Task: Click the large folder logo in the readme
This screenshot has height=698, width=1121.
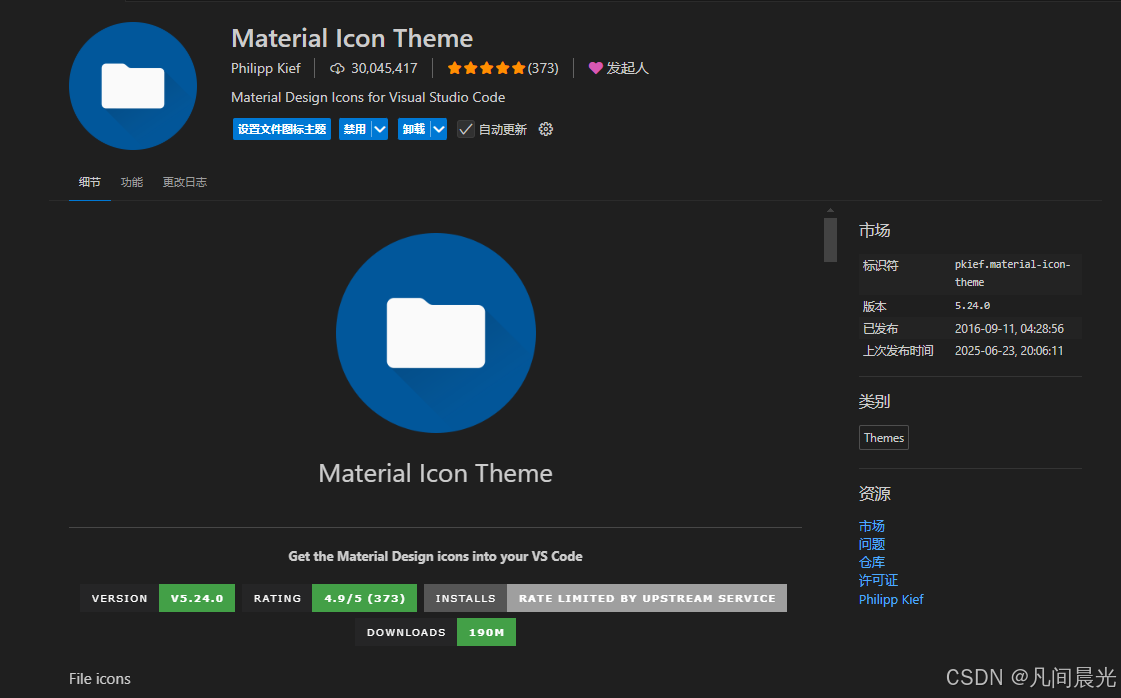Action: 436,333
